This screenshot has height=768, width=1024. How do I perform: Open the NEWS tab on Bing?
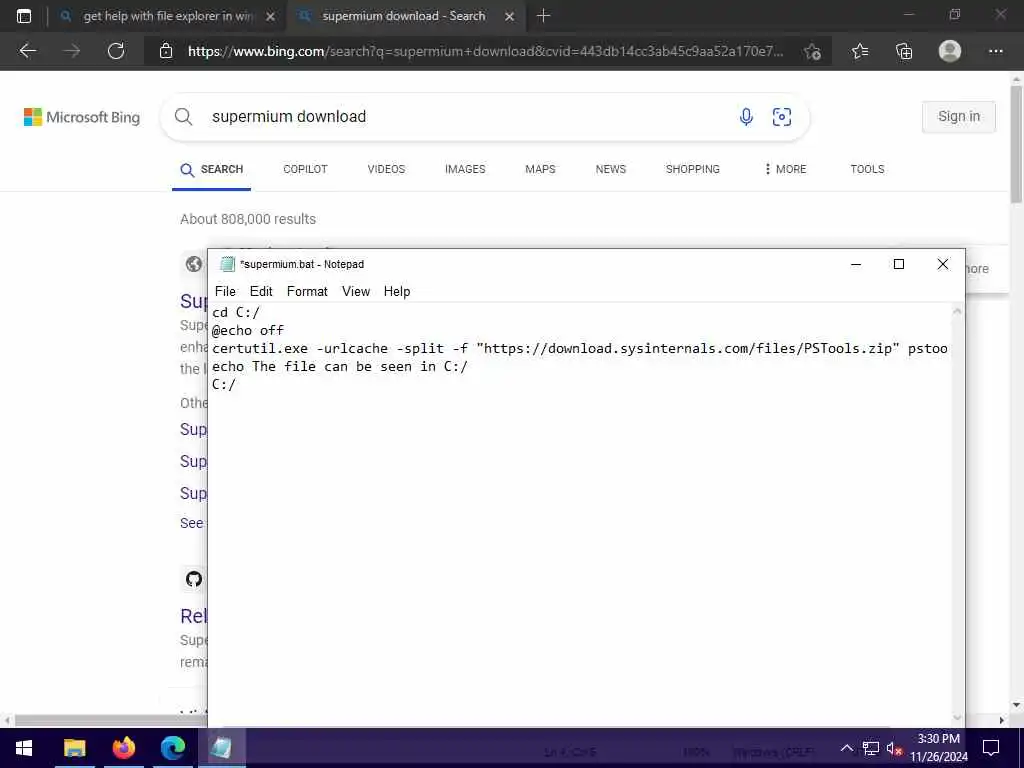[611, 169]
